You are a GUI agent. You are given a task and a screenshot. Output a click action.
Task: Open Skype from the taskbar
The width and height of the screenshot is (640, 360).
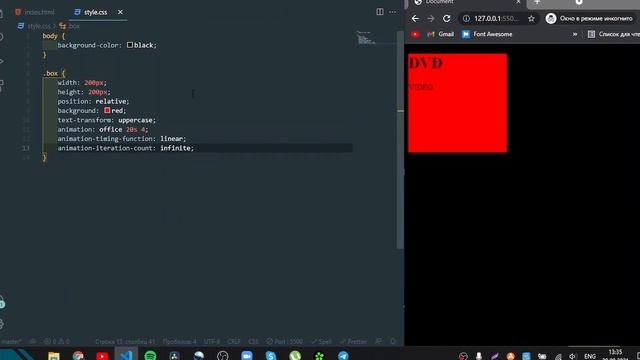tap(271, 356)
